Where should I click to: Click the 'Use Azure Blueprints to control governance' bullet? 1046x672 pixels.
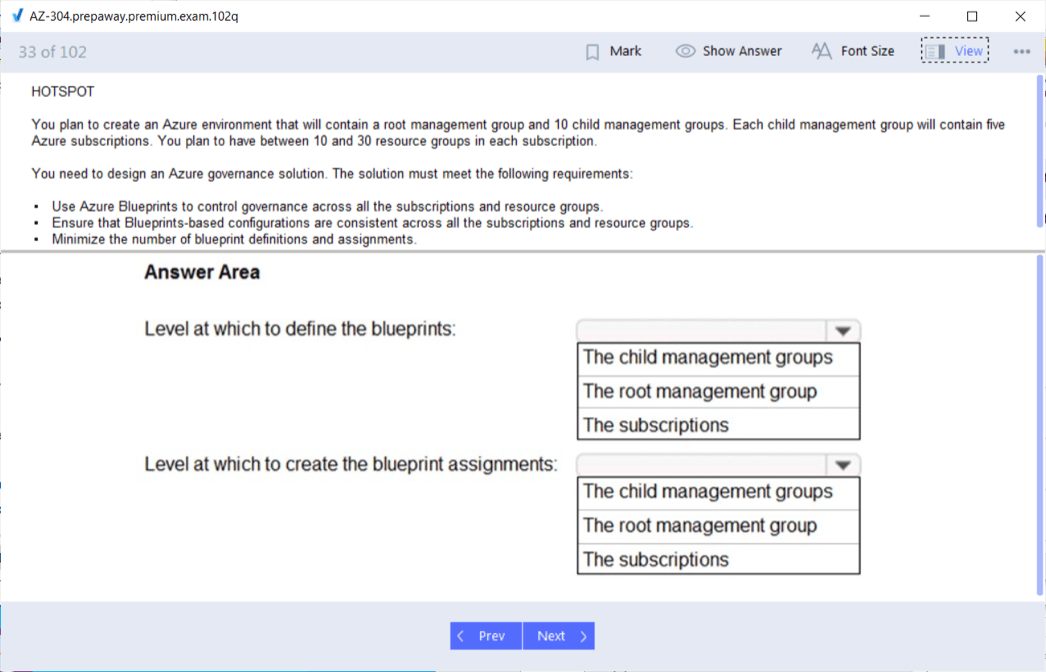328,207
